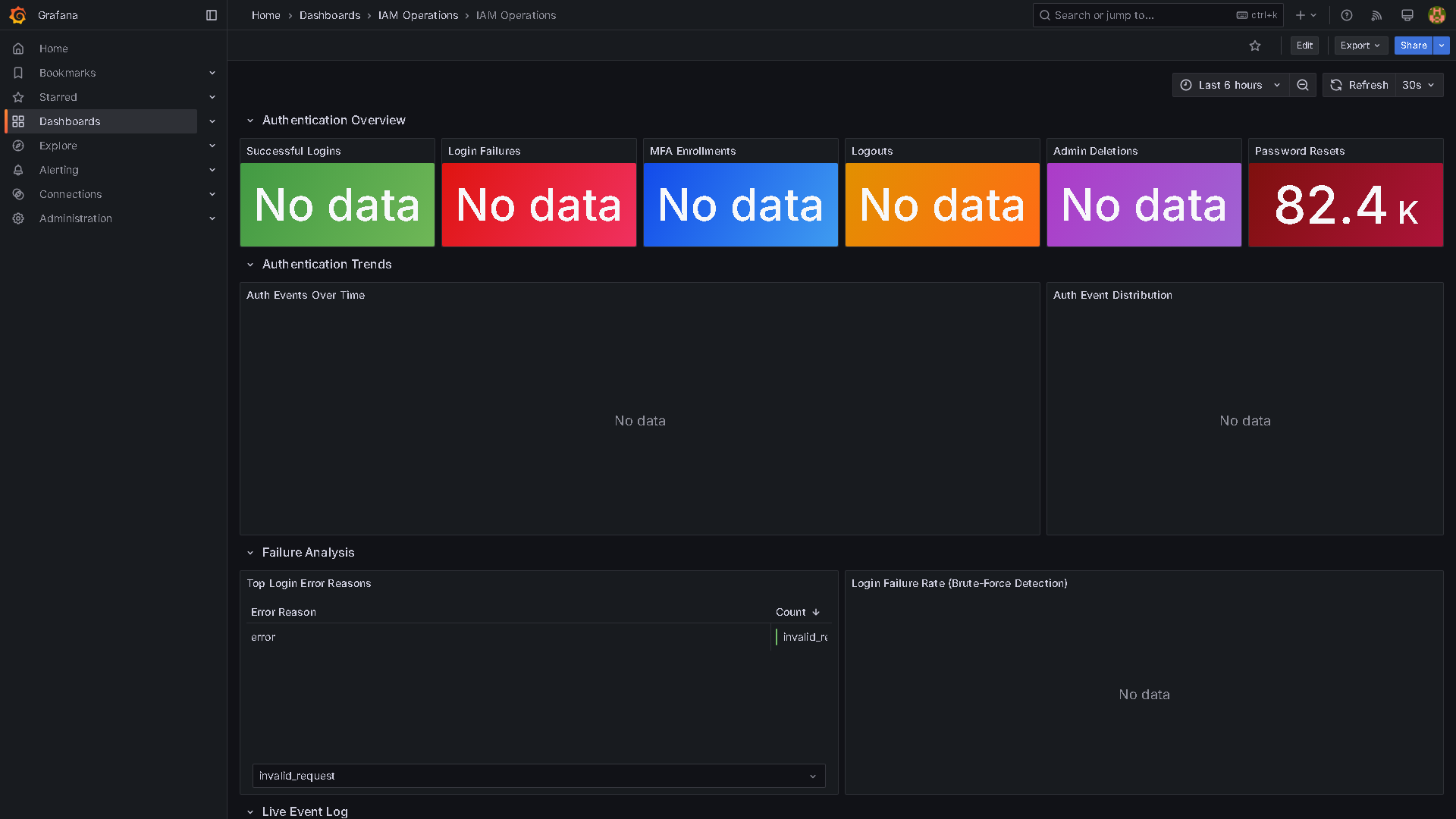This screenshot has height=819, width=1456.
Task: Collapse the sidebar with the panel toggle
Action: 210,15
